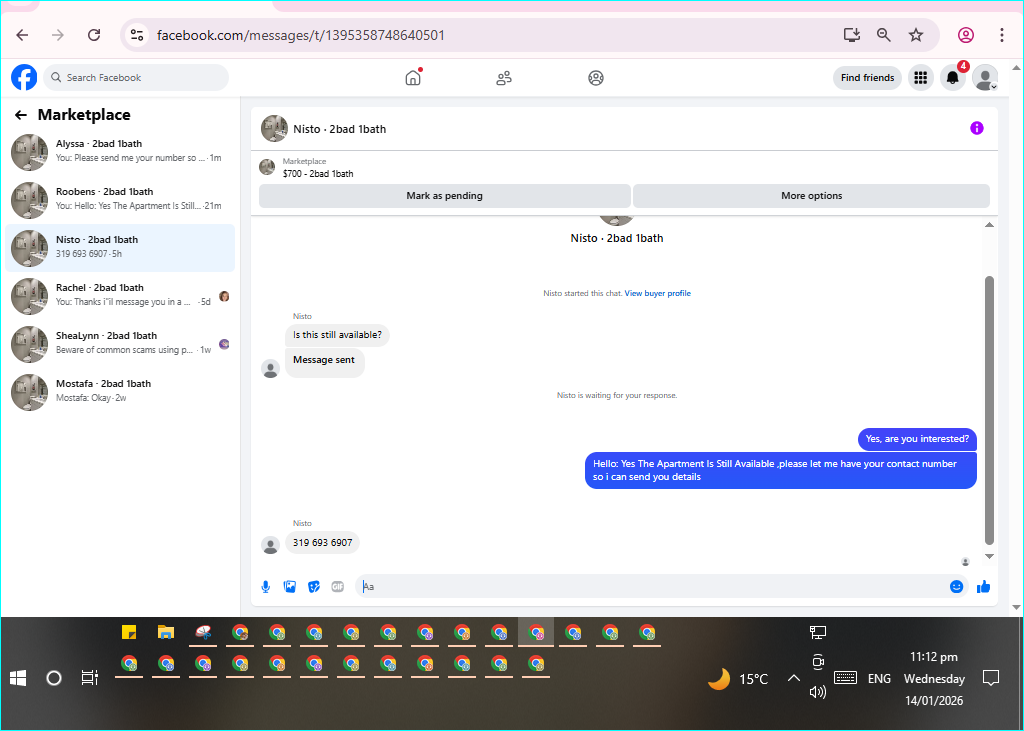Open the Home feed icon
Viewport: 1024px width, 731px height.
click(x=413, y=78)
